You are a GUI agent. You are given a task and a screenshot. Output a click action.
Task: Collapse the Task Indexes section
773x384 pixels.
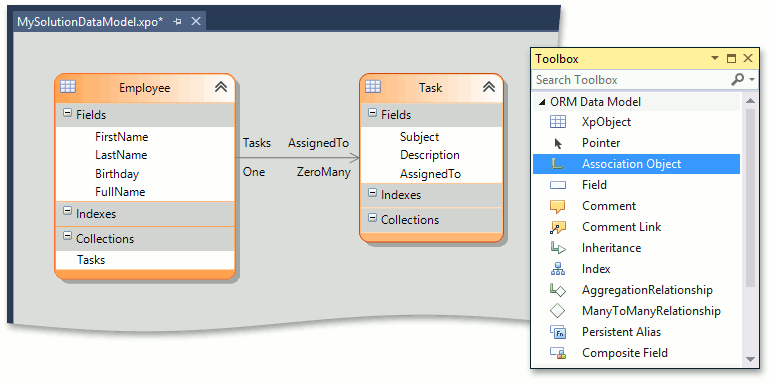point(372,193)
